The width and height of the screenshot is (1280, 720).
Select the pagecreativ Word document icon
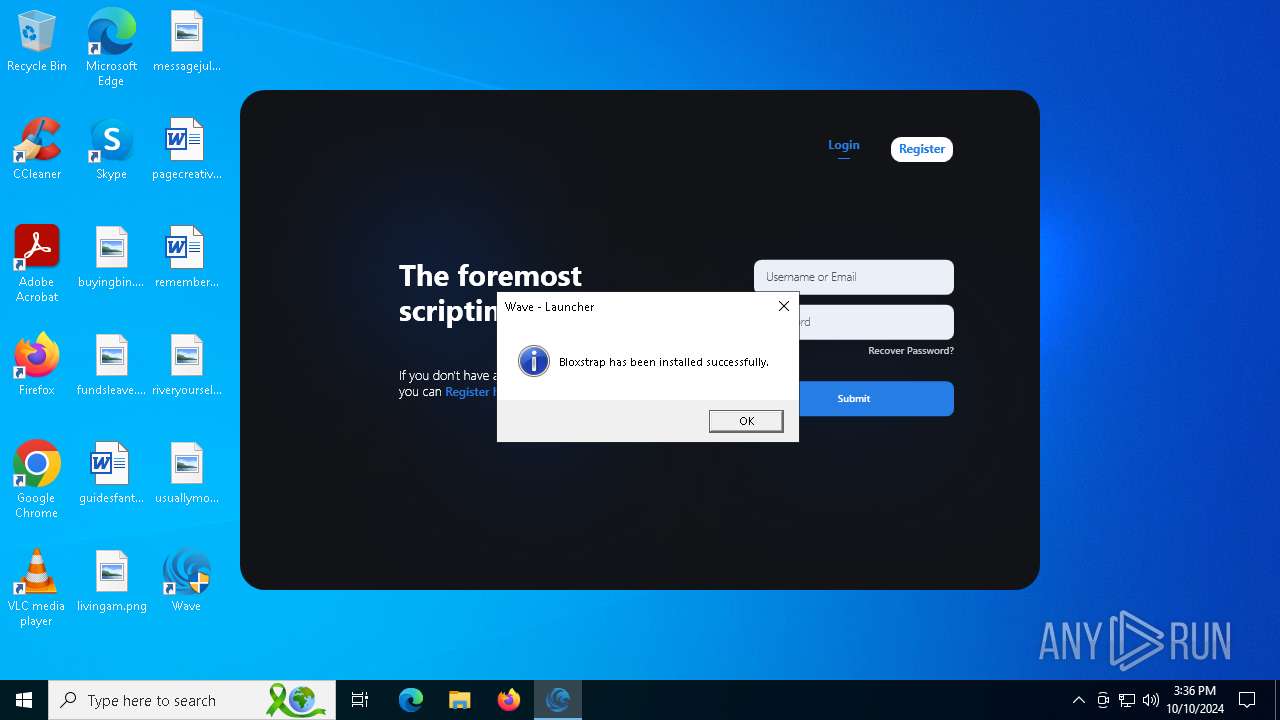186,150
